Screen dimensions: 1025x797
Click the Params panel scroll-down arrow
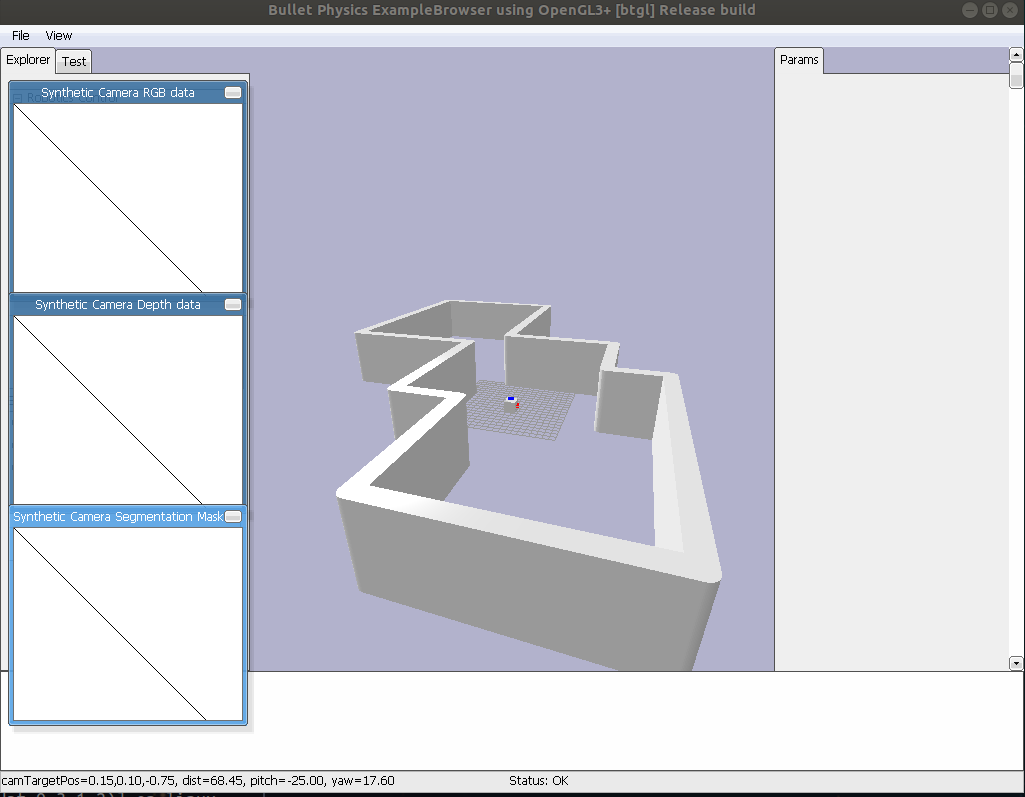coord(1016,663)
